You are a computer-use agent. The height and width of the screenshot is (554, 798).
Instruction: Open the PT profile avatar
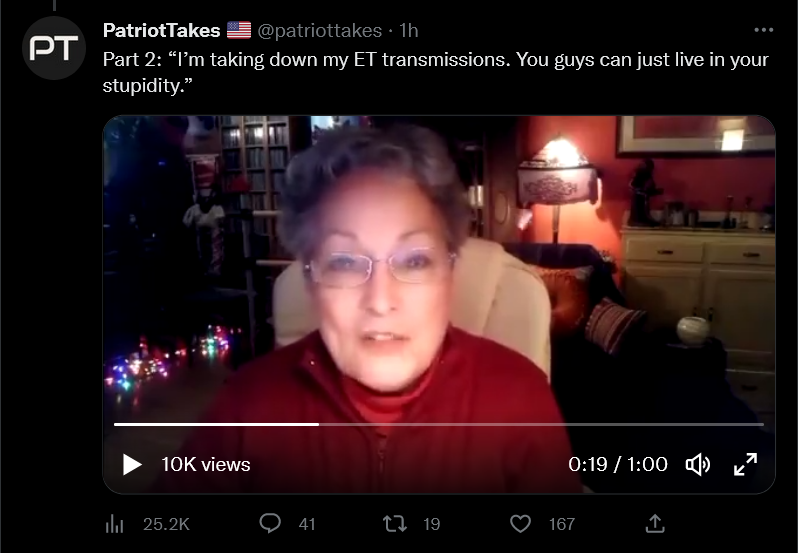53,48
